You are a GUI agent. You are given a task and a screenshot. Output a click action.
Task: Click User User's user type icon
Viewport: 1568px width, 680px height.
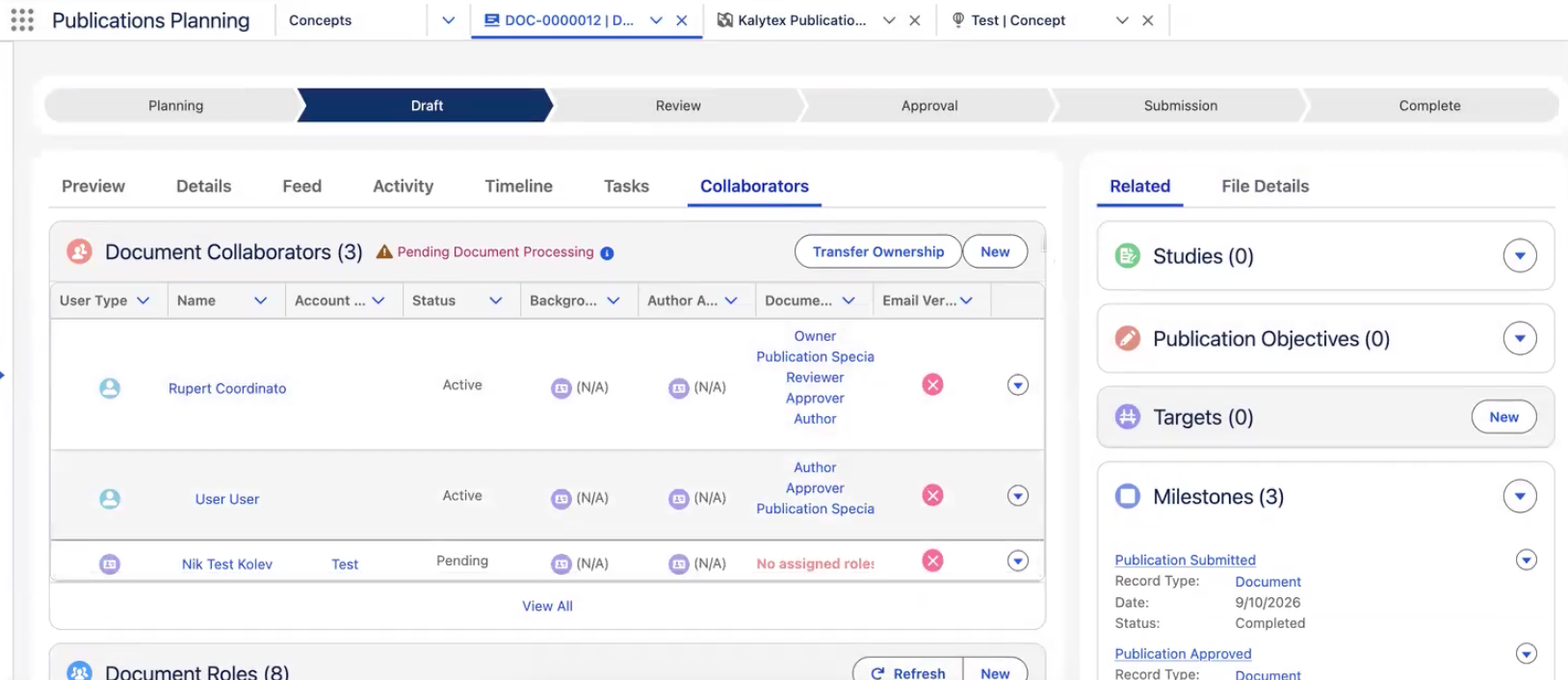pos(110,499)
